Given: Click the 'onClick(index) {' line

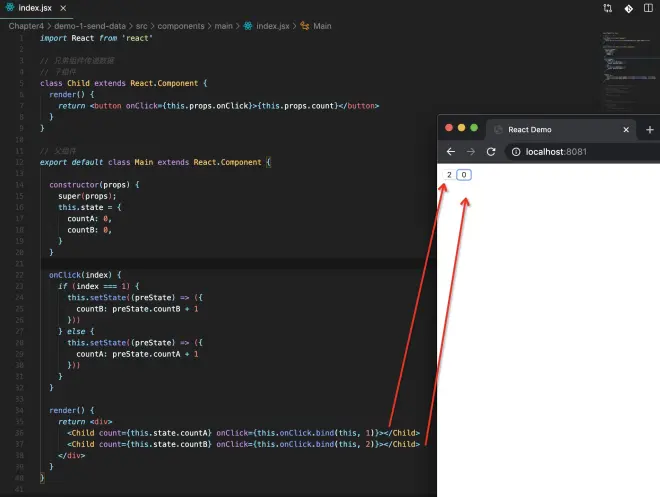Looking at the screenshot, I should (85, 275).
